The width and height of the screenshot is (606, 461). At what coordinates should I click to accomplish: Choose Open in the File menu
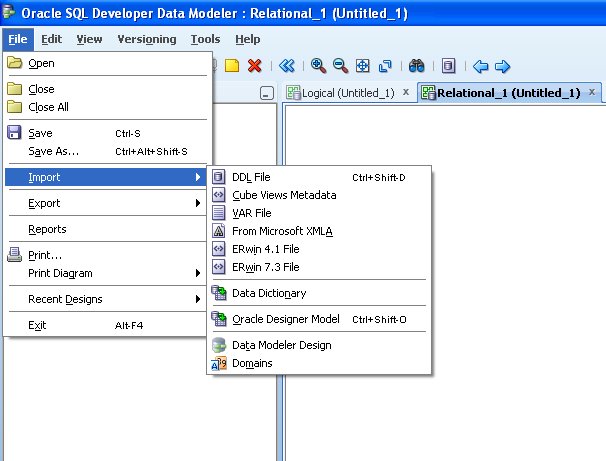pos(107,63)
